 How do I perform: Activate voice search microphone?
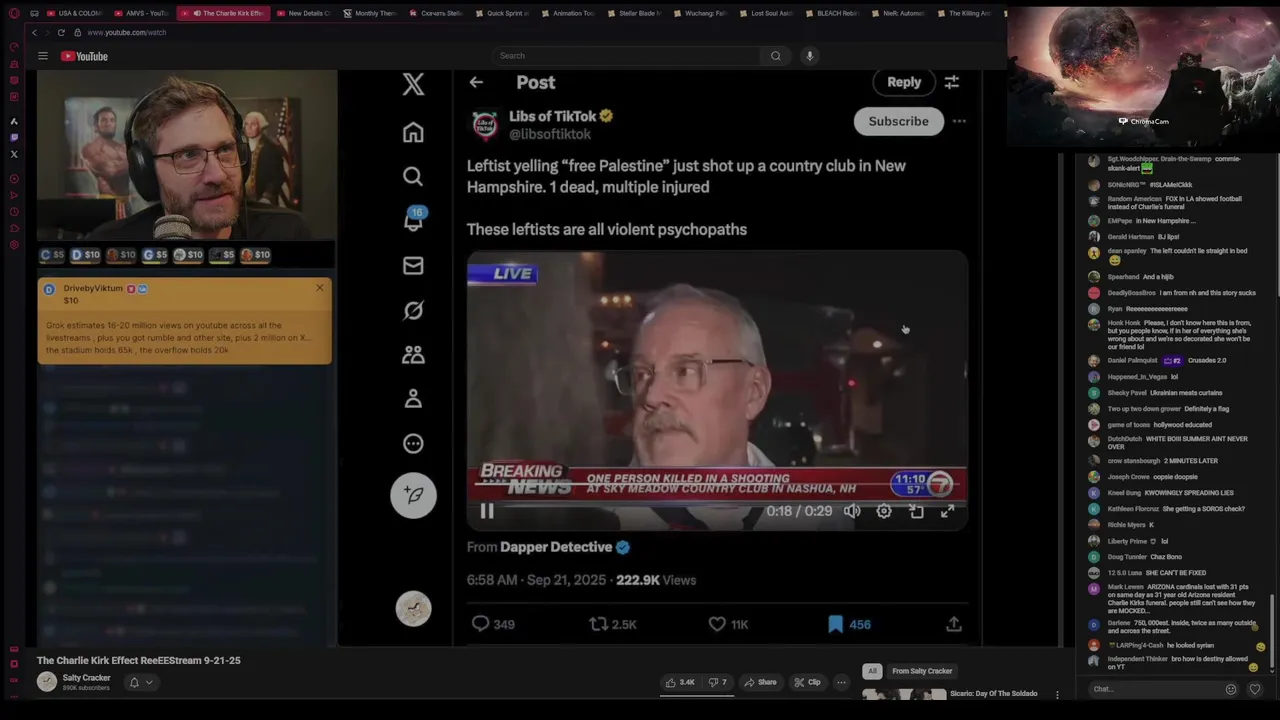(810, 56)
